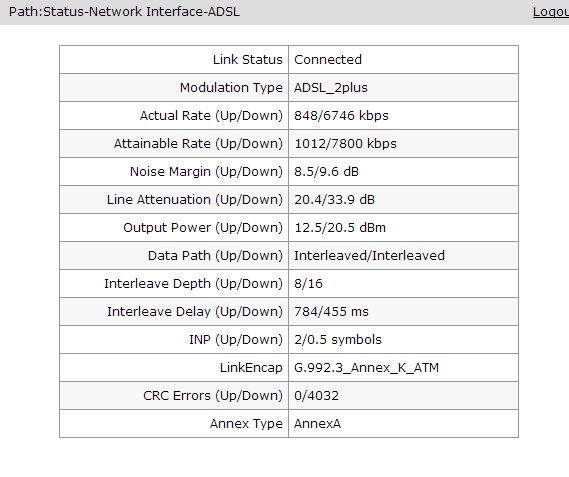The image size is (569, 477).
Task: Click the AnnexA annex type value
Action: pyautogui.click(x=317, y=423)
